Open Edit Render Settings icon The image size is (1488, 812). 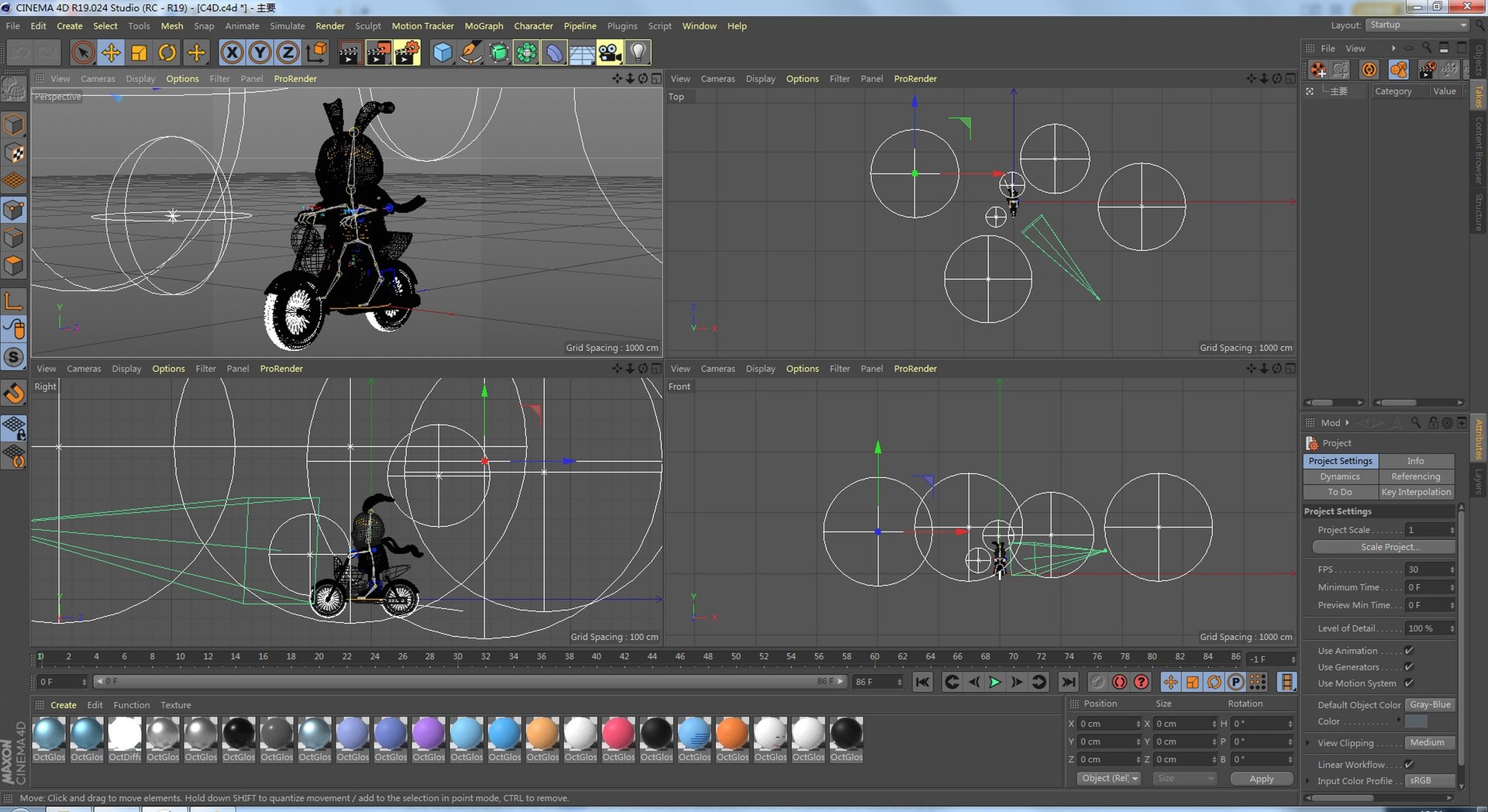pyautogui.click(x=407, y=53)
